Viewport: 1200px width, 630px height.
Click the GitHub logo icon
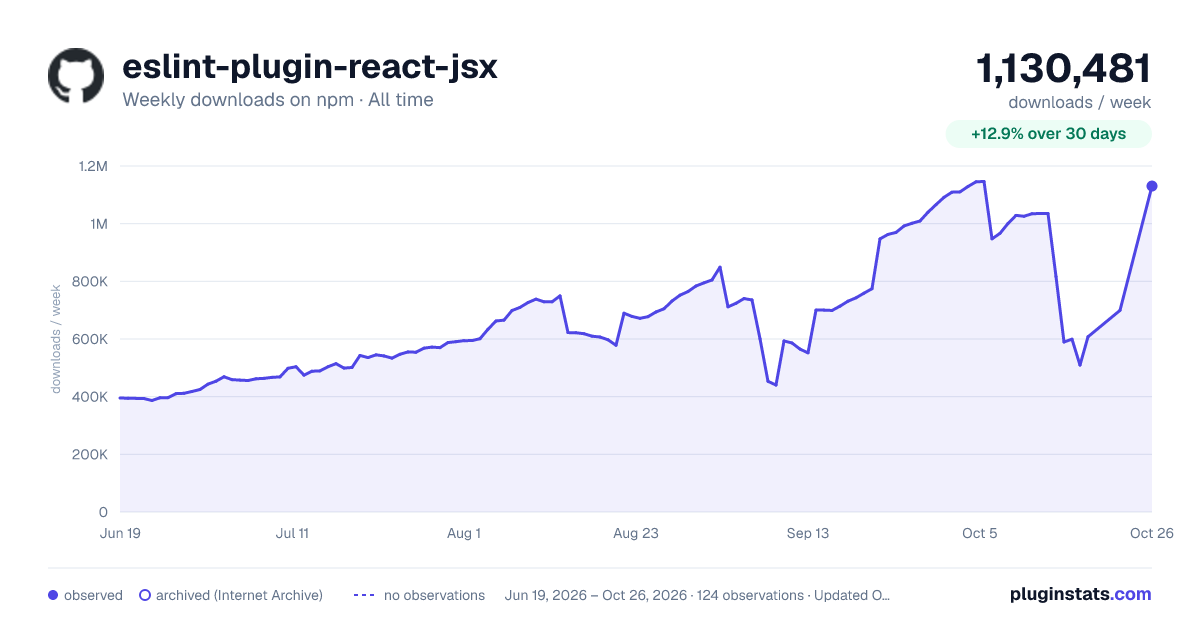pyautogui.click(x=76, y=75)
